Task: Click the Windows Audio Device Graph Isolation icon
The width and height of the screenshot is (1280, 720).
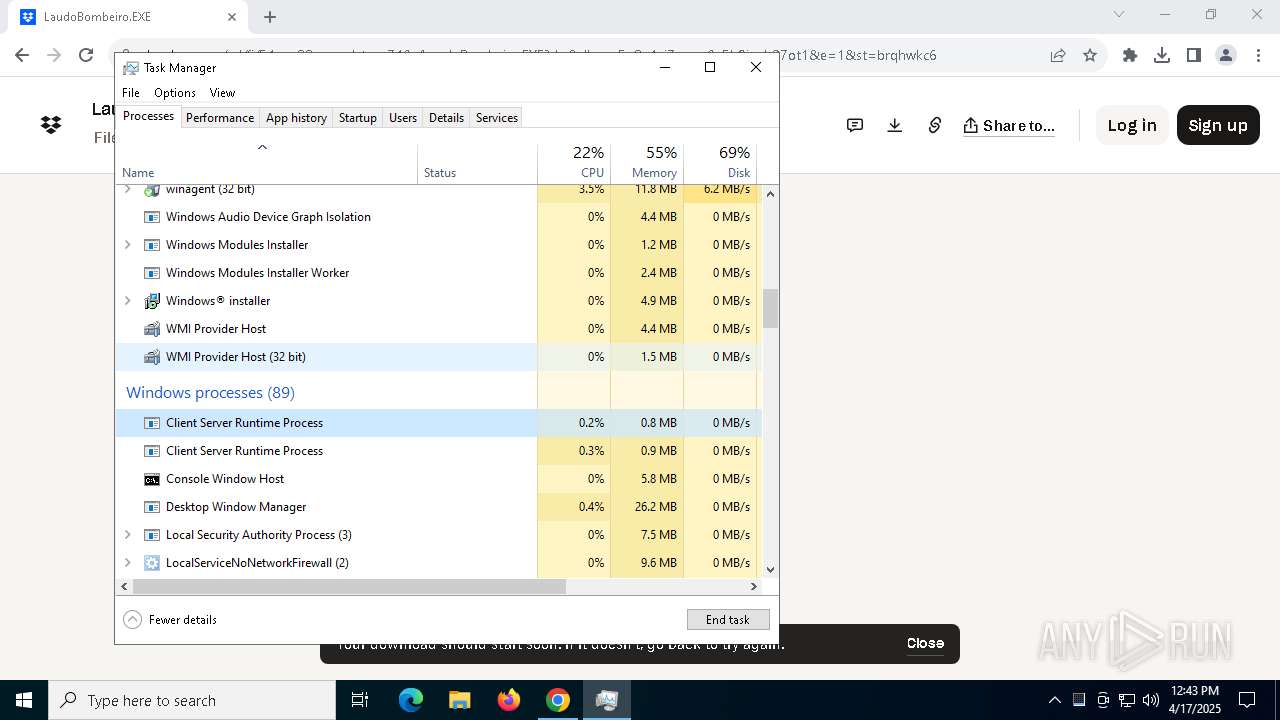Action: (x=152, y=217)
